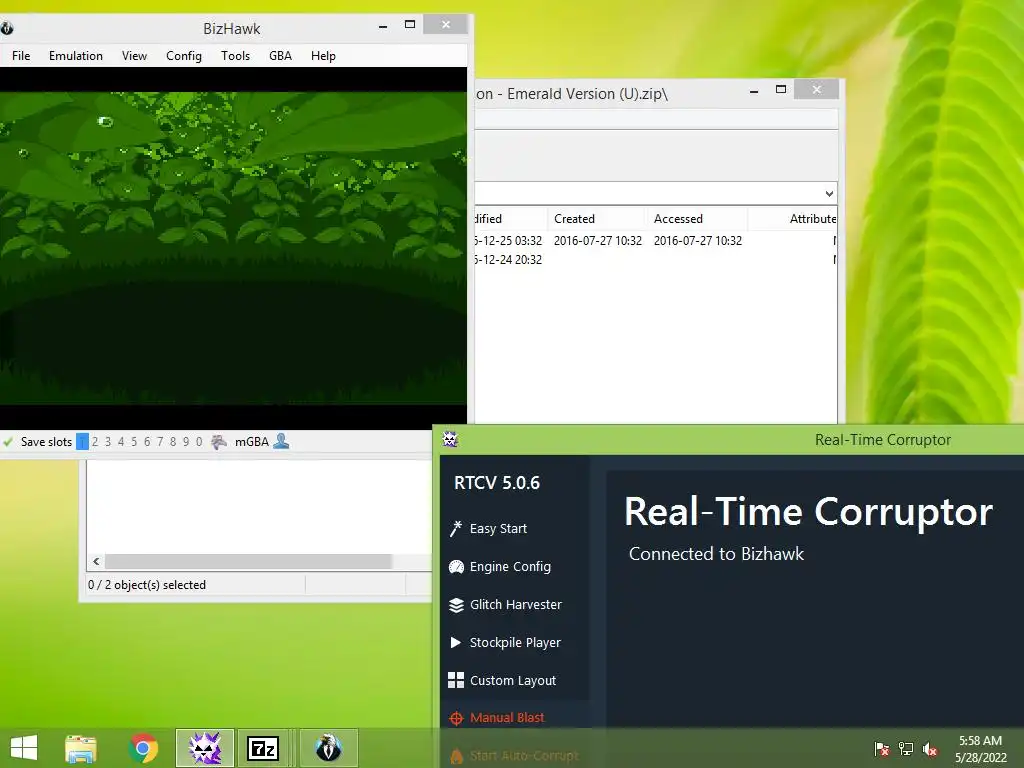
Task: Trigger Manual Blast in RTCV
Action: click(496, 718)
